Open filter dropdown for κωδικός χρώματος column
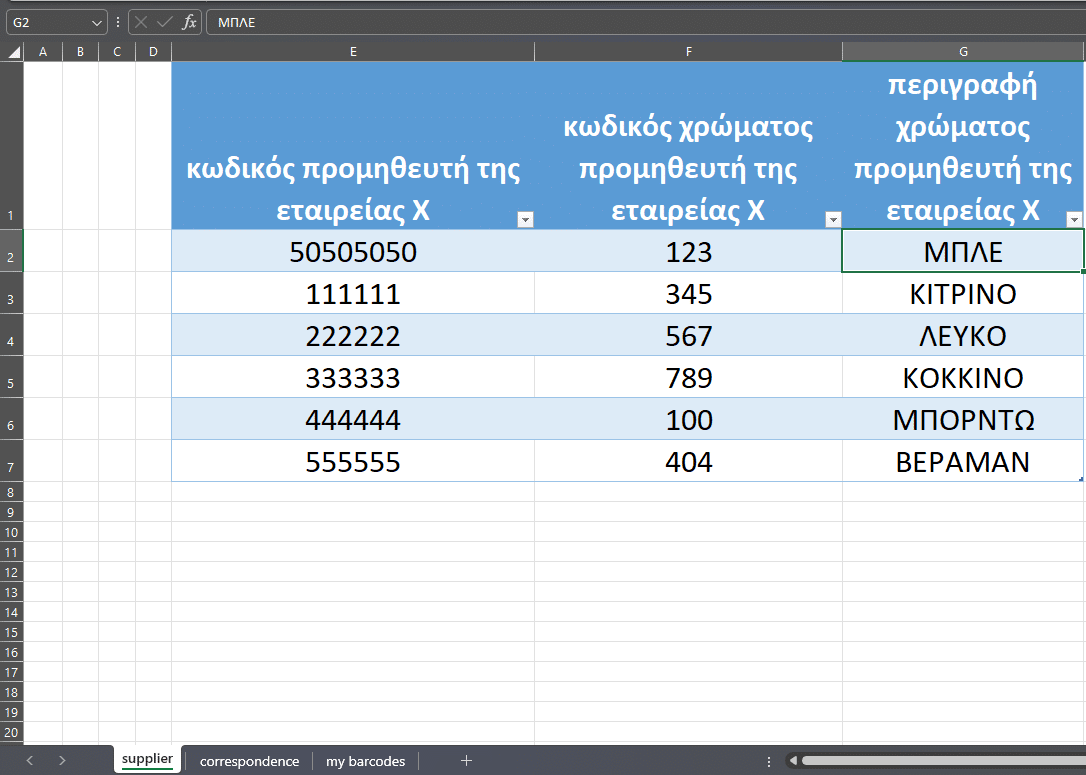This screenshot has height=775, width=1086. click(x=832, y=220)
